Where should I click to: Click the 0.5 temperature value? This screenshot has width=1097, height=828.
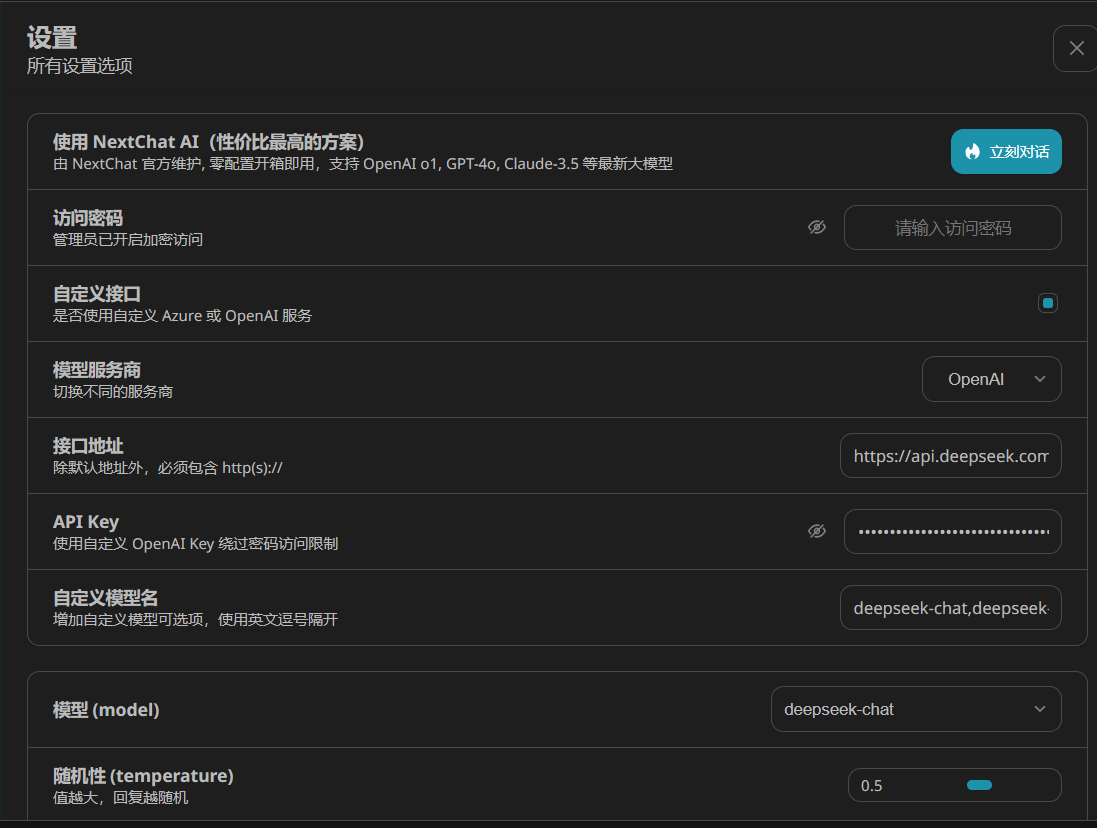pos(871,785)
